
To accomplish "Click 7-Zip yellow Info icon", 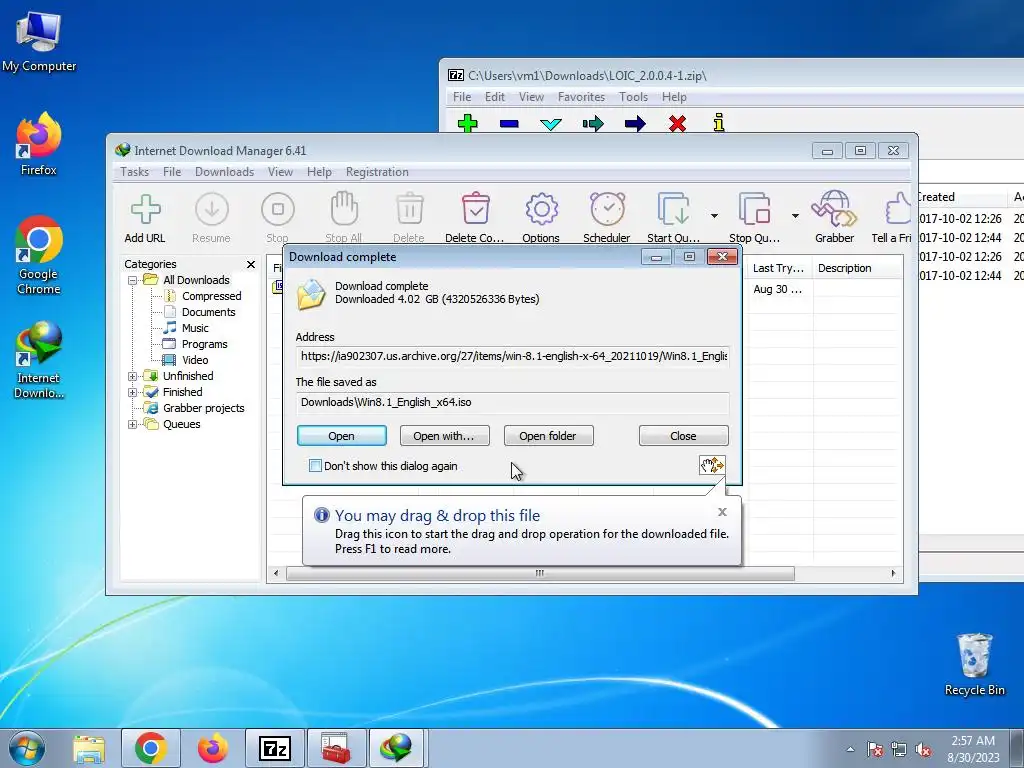I will pos(719,123).
